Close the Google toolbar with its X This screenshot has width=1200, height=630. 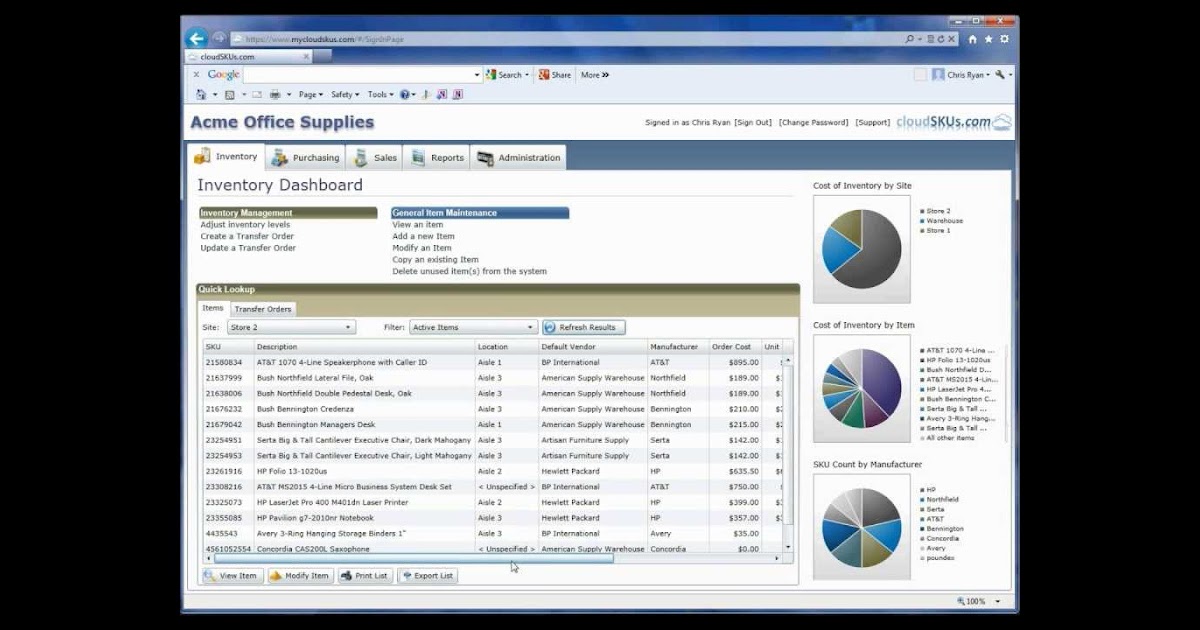tap(196, 75)
